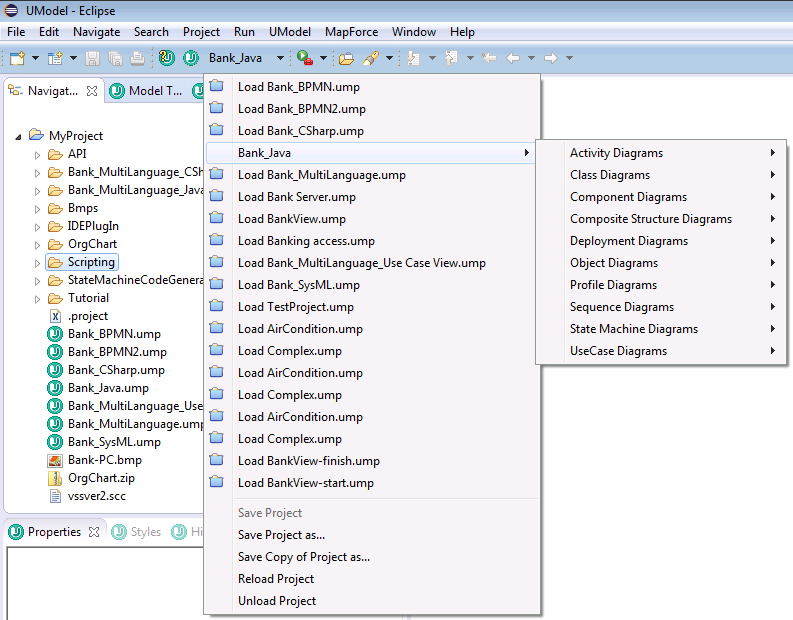Open the UModel menu in menu bar
Viewport: 793px width, 620px height.
tap(290, 32)
